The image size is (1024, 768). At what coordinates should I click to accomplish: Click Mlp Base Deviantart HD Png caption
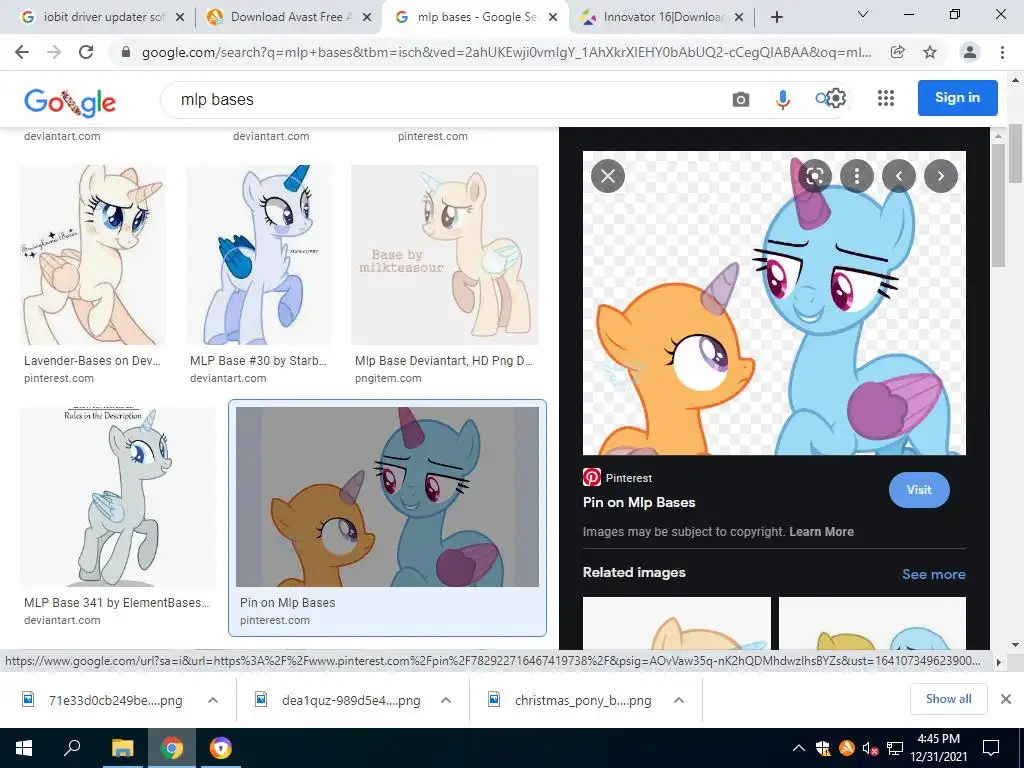[x=443, y=360]
